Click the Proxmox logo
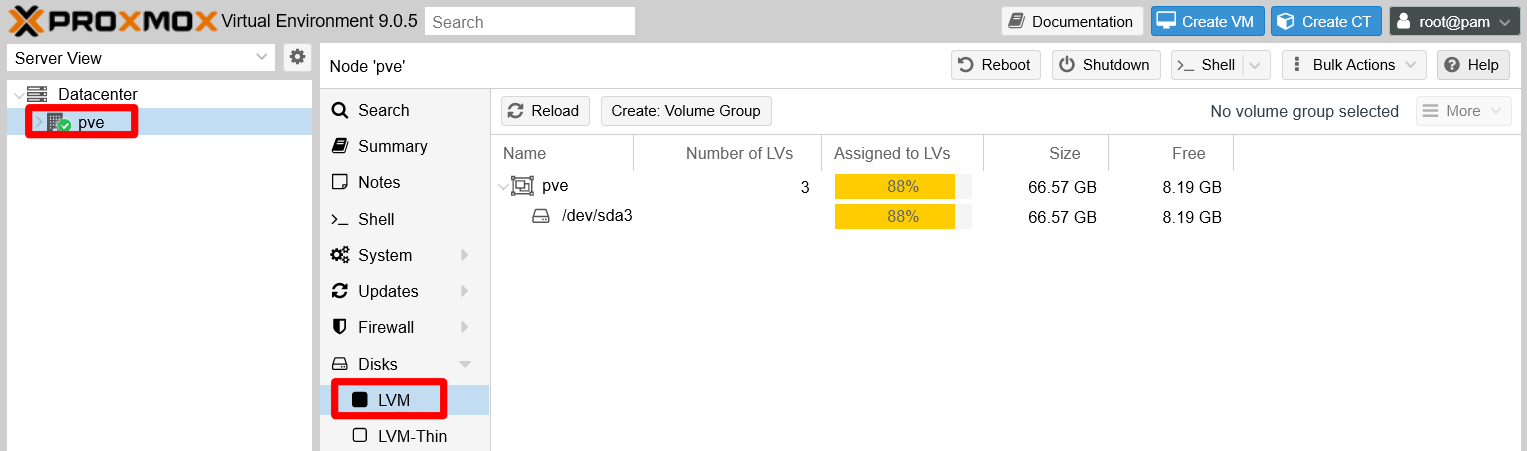This screenshot has width=1527, height=451. [113, 21]
